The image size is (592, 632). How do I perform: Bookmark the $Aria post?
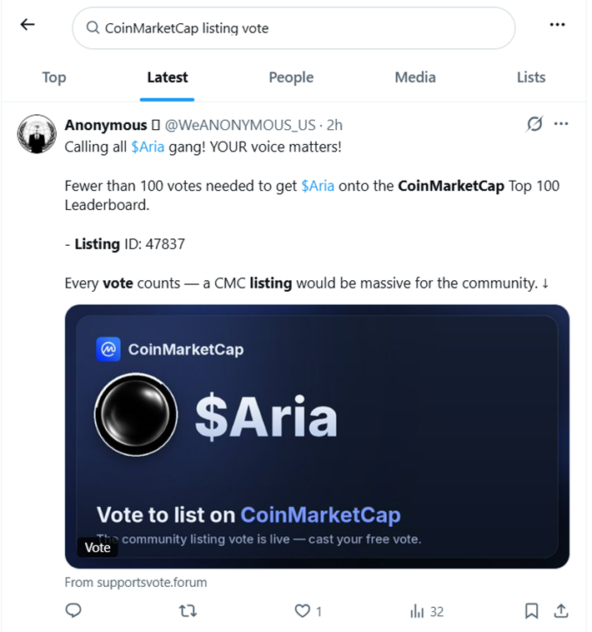coord(532,611)
